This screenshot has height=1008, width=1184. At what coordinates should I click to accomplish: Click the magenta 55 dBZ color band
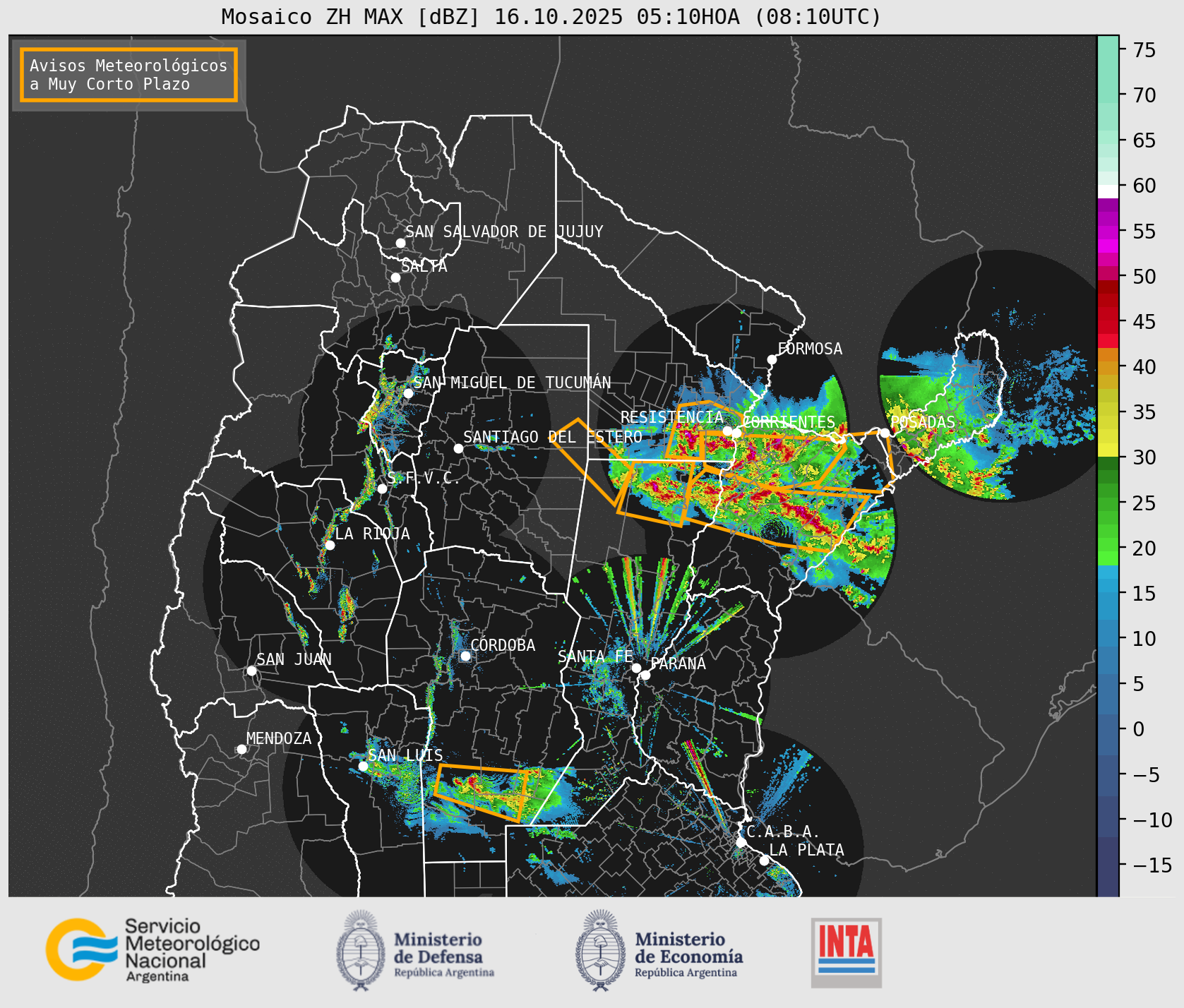point(1108,232)
